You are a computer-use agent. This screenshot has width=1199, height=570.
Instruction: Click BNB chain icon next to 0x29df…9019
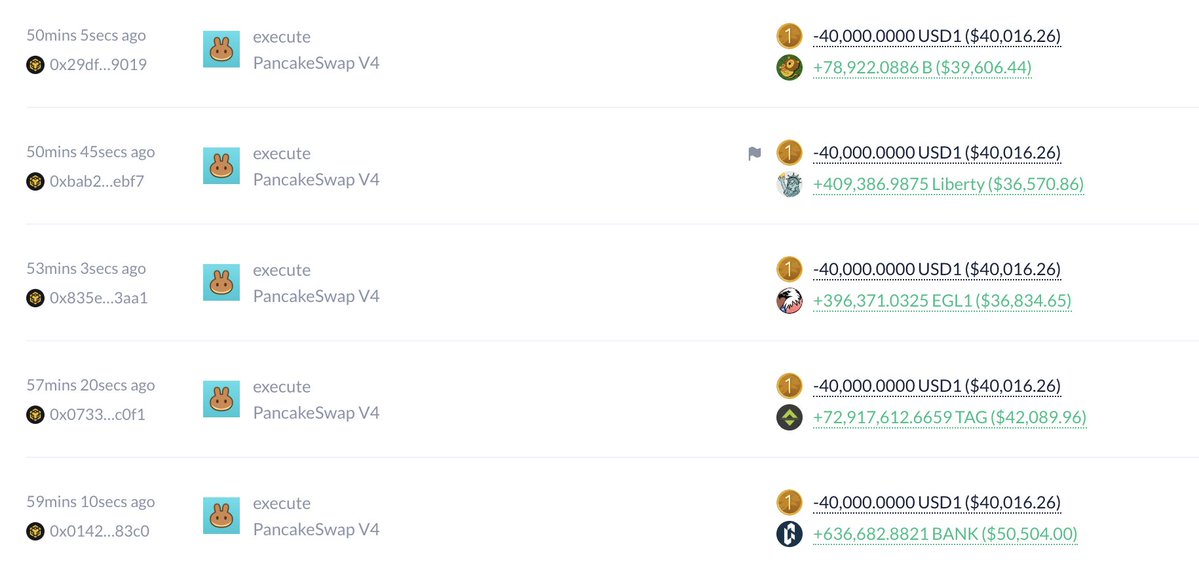[35, 65]
